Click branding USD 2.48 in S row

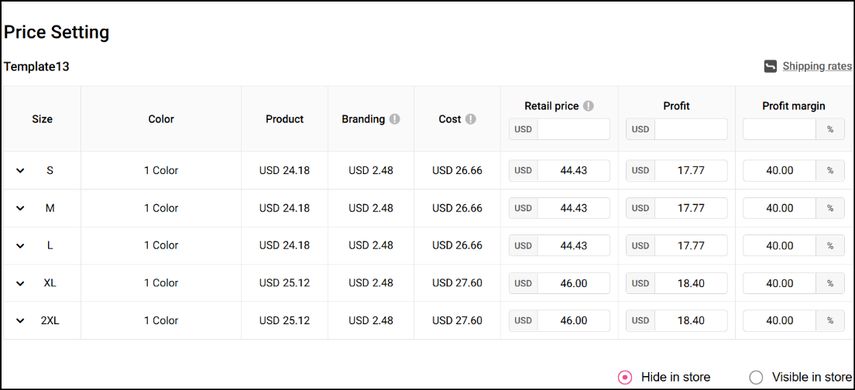(x=371, y=171)
